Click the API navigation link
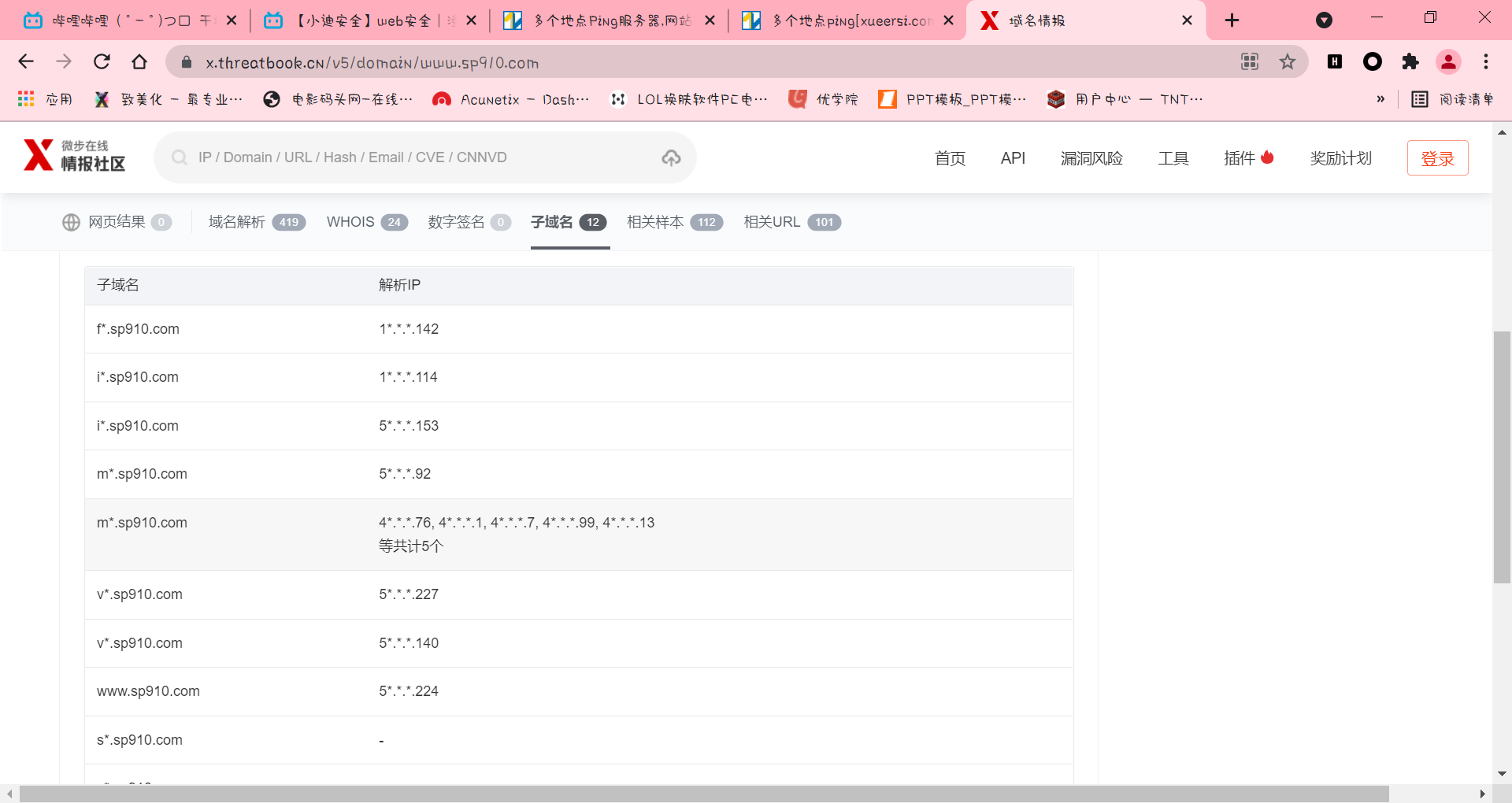This screenshot has height=803, width=1512. (1013, 158)
